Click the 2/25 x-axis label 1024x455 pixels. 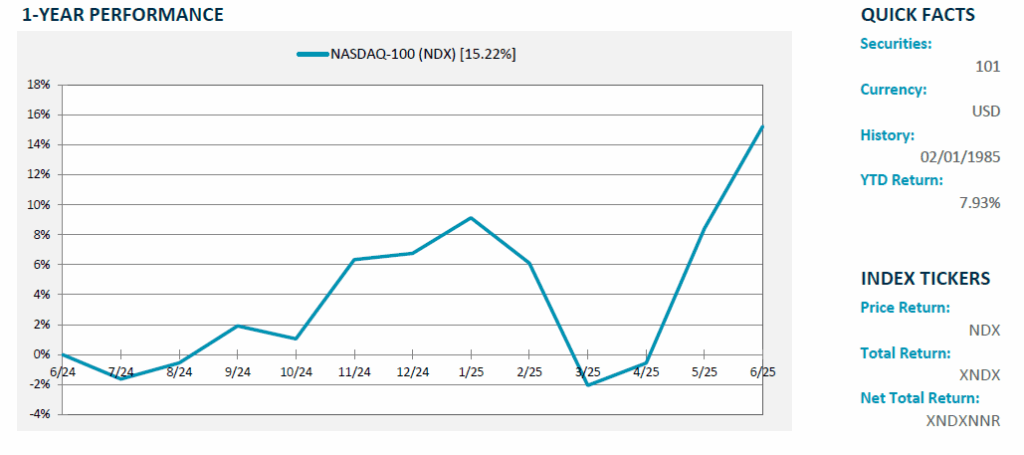[x=530, y=373]
